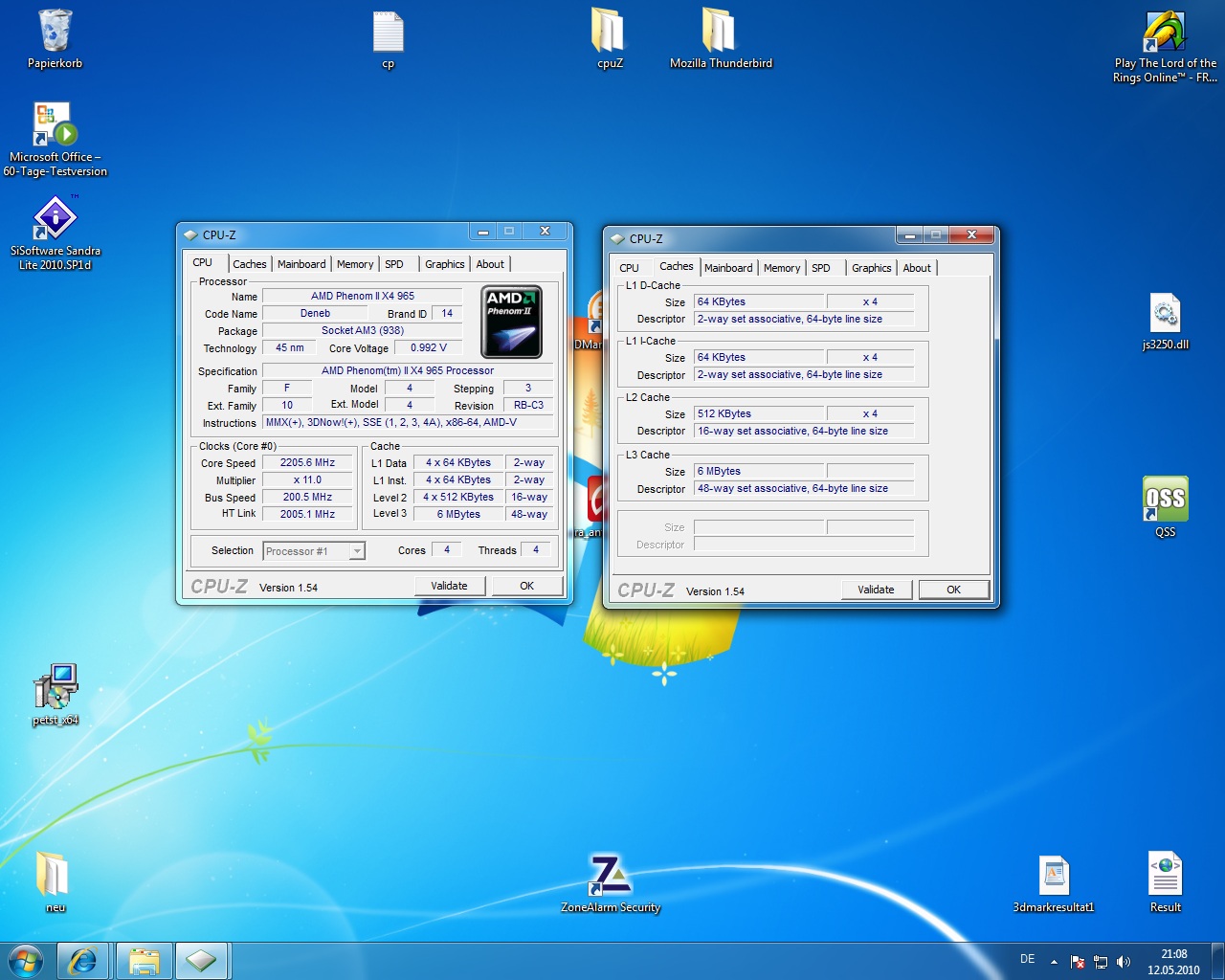This screenshot has height=980, width=1225.
Task: Click the Multiplier value x 11.0
Action: (x=307, y=480)
